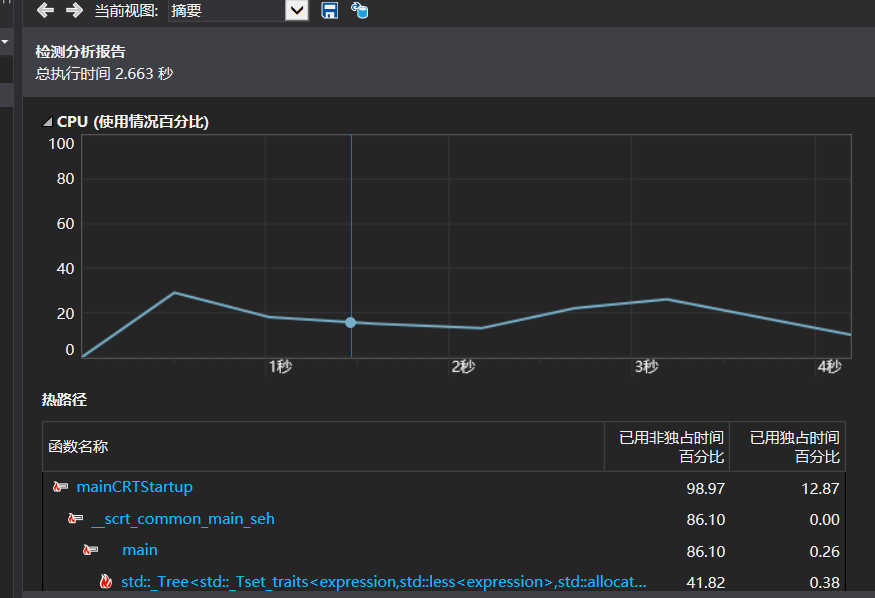The image size is (875, 598).
Task: Open the __scrt_common_main_seh function link
Action: click(183, 519)
